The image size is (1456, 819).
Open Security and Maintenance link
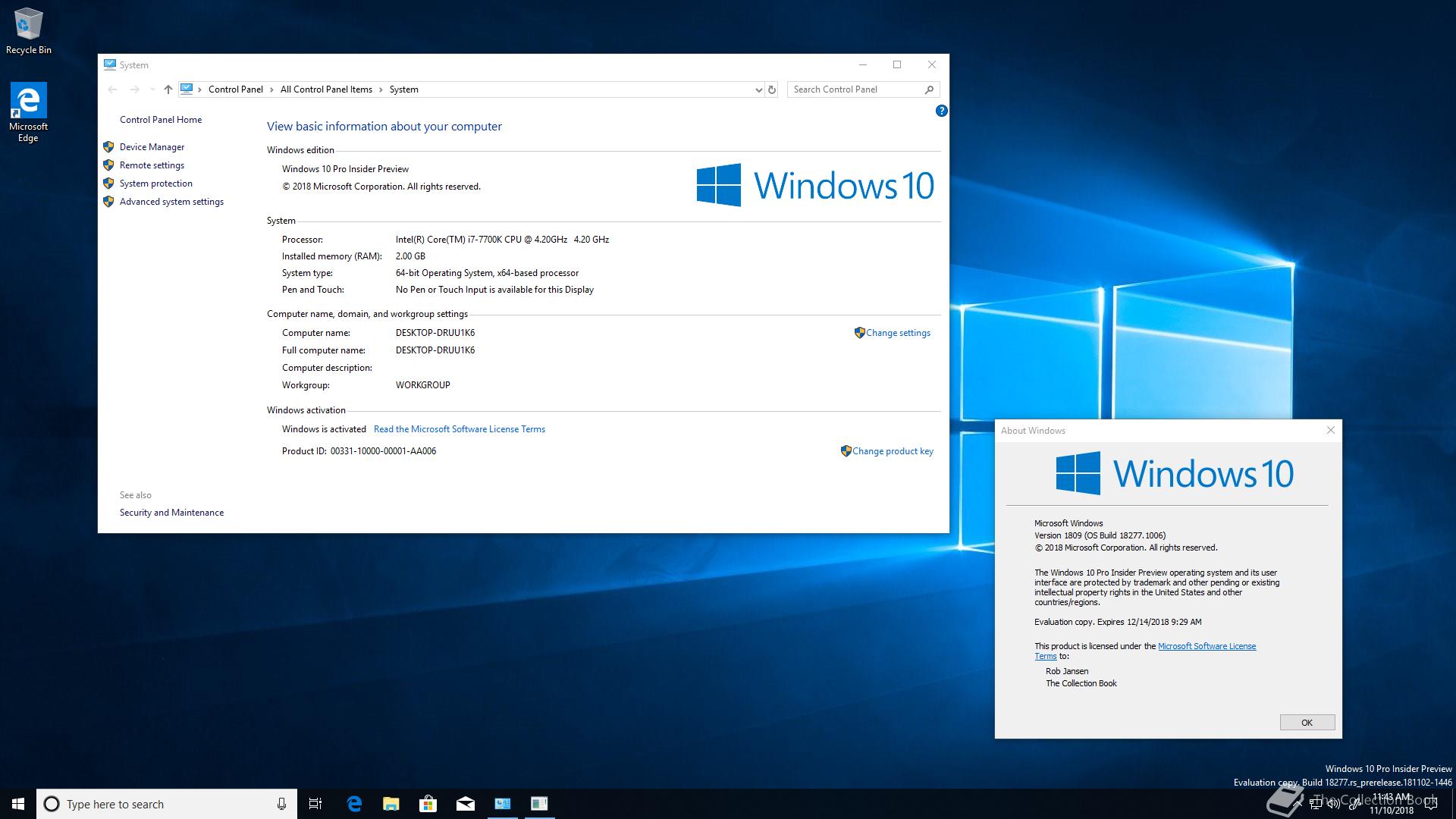pos(171,513)
